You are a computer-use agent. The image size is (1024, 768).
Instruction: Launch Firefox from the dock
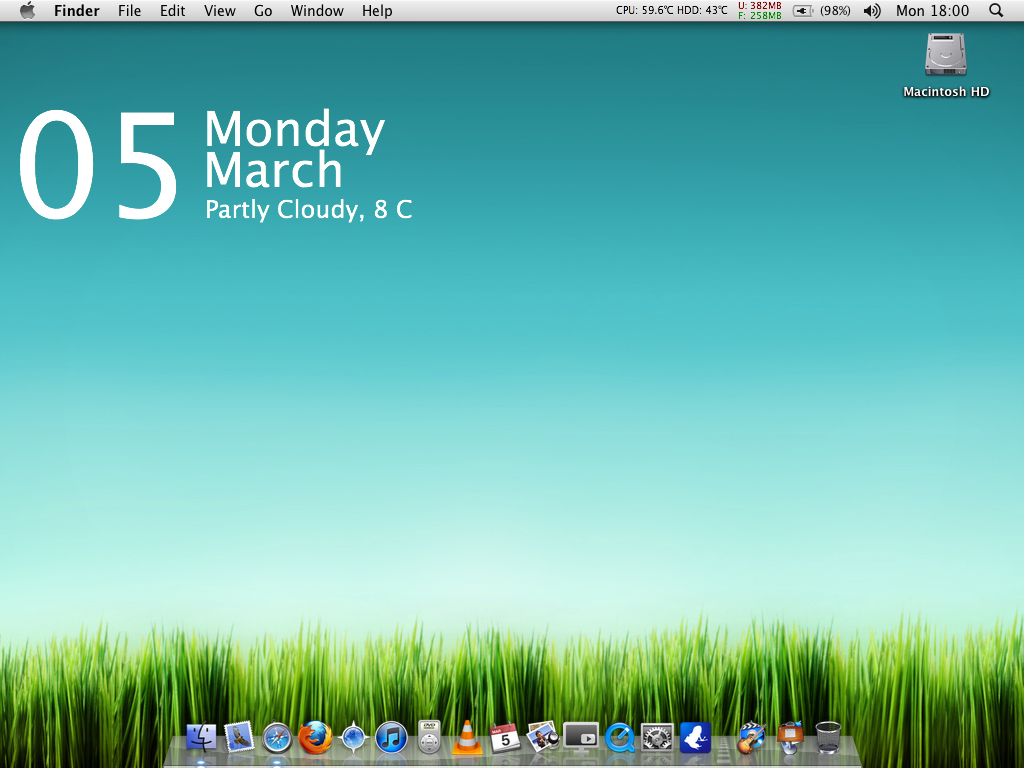[x=315, y=738]
